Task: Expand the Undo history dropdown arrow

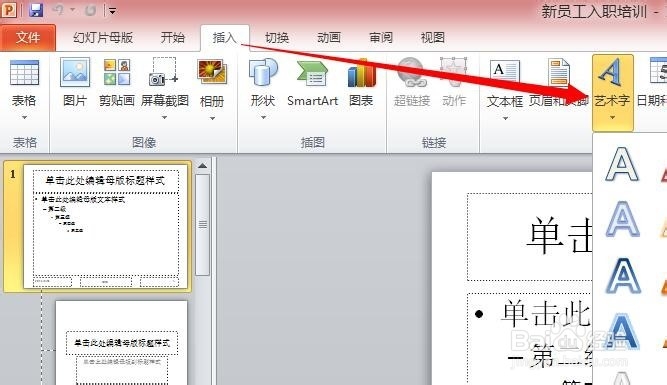Action: 72,10
